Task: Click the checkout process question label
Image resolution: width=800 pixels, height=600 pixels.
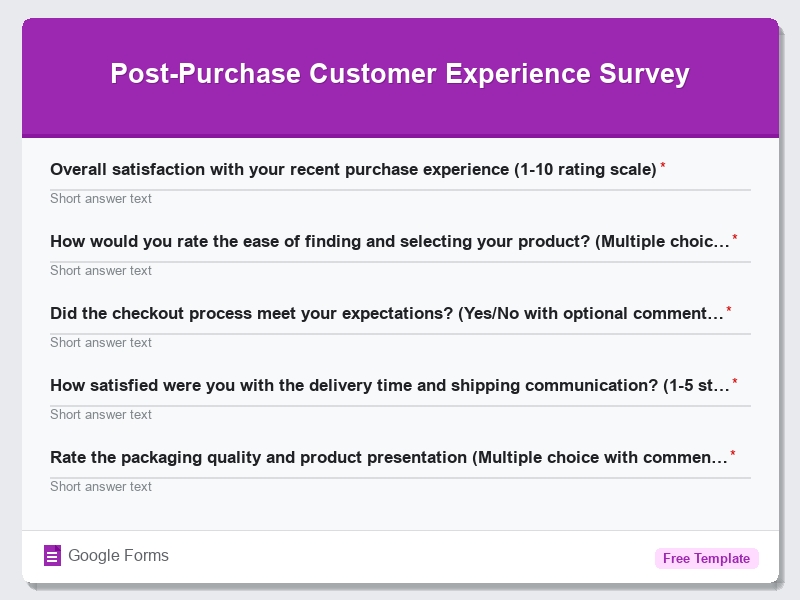Action: point(390,313)
